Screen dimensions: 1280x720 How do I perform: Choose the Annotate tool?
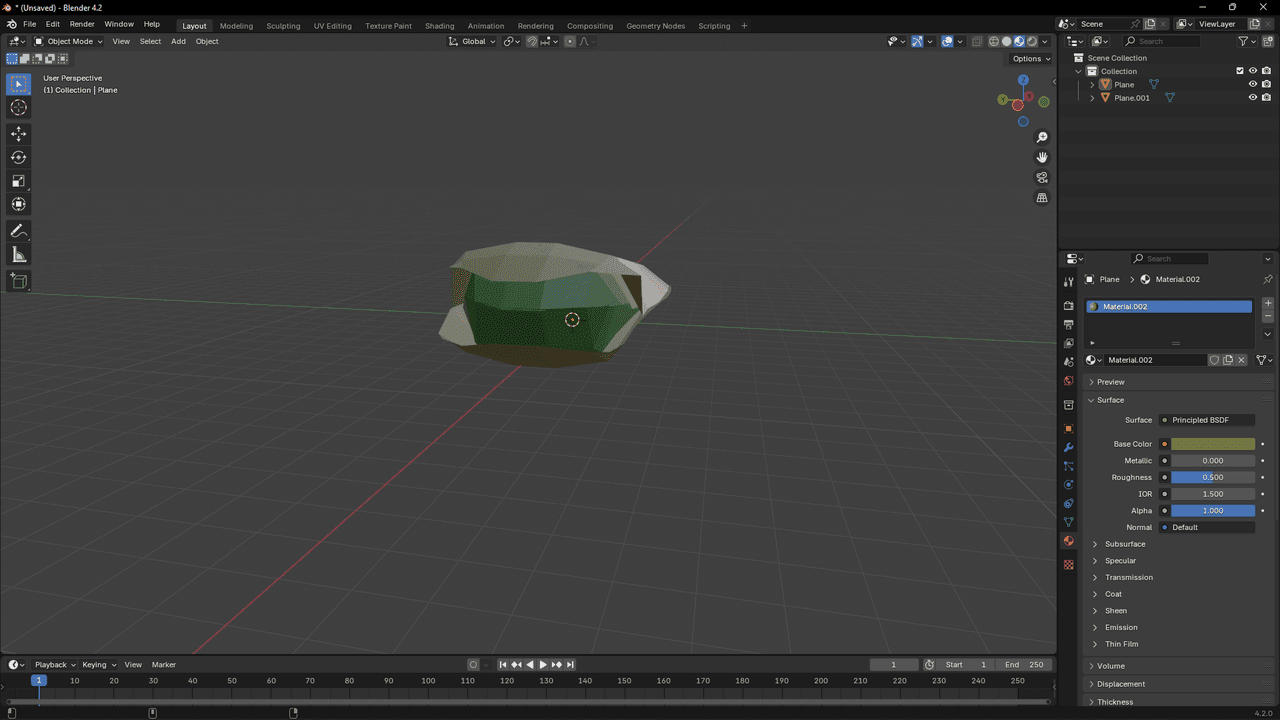(x=19, y=231)
